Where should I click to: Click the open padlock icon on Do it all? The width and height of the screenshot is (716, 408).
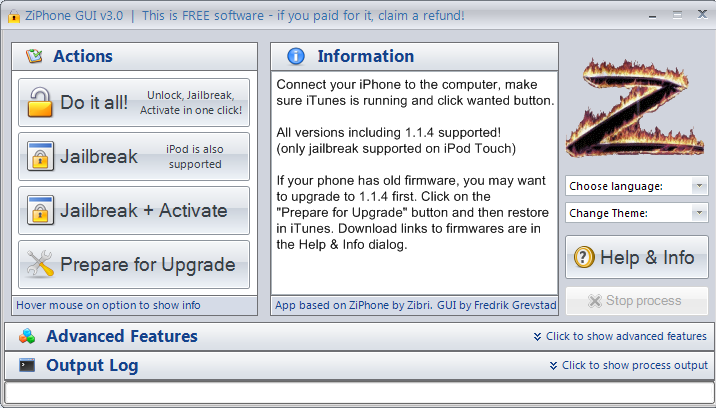pos(40,102)
